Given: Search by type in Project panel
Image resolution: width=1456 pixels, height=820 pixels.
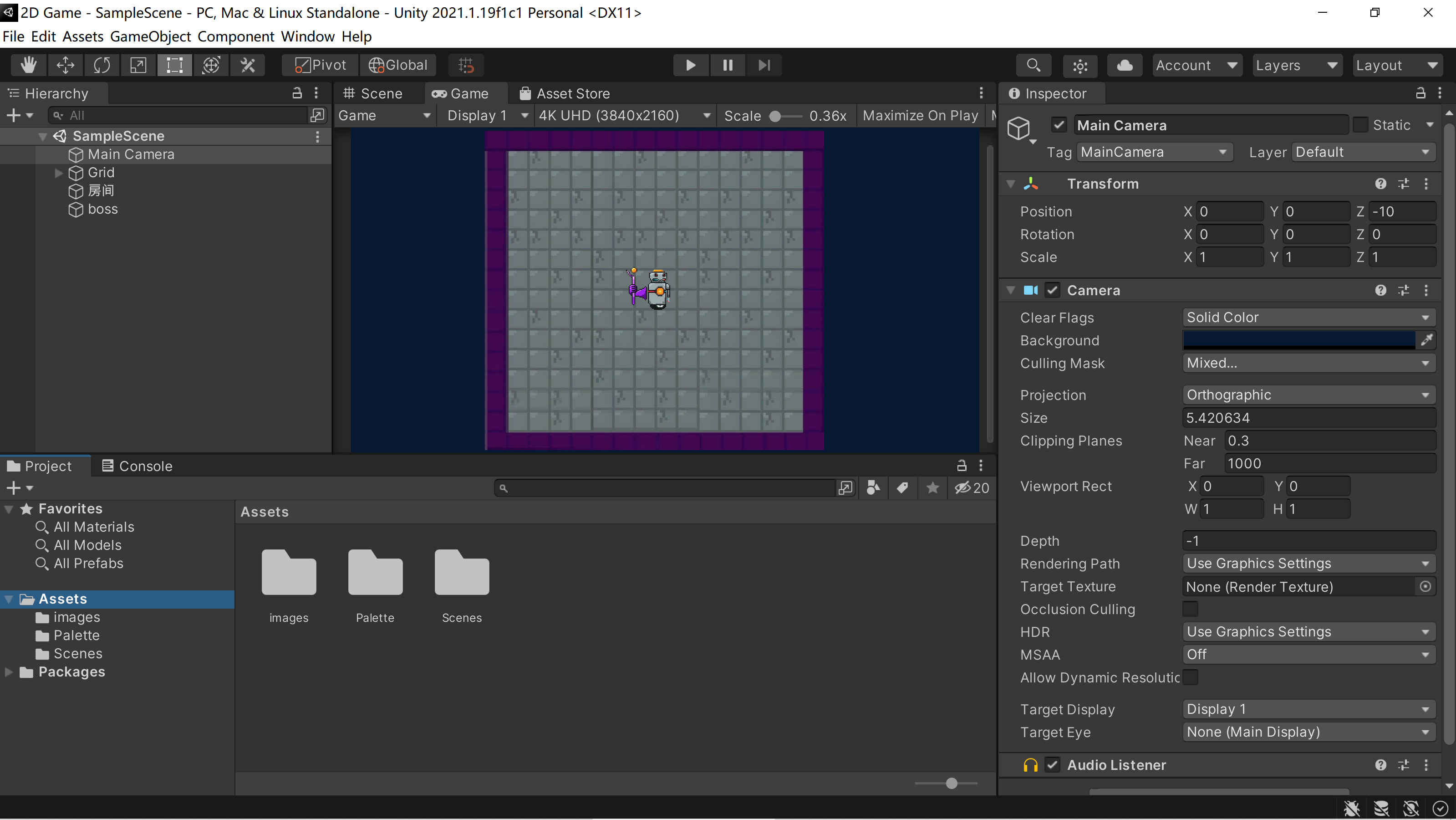Looking at the screenshot, I should [873, 487].
